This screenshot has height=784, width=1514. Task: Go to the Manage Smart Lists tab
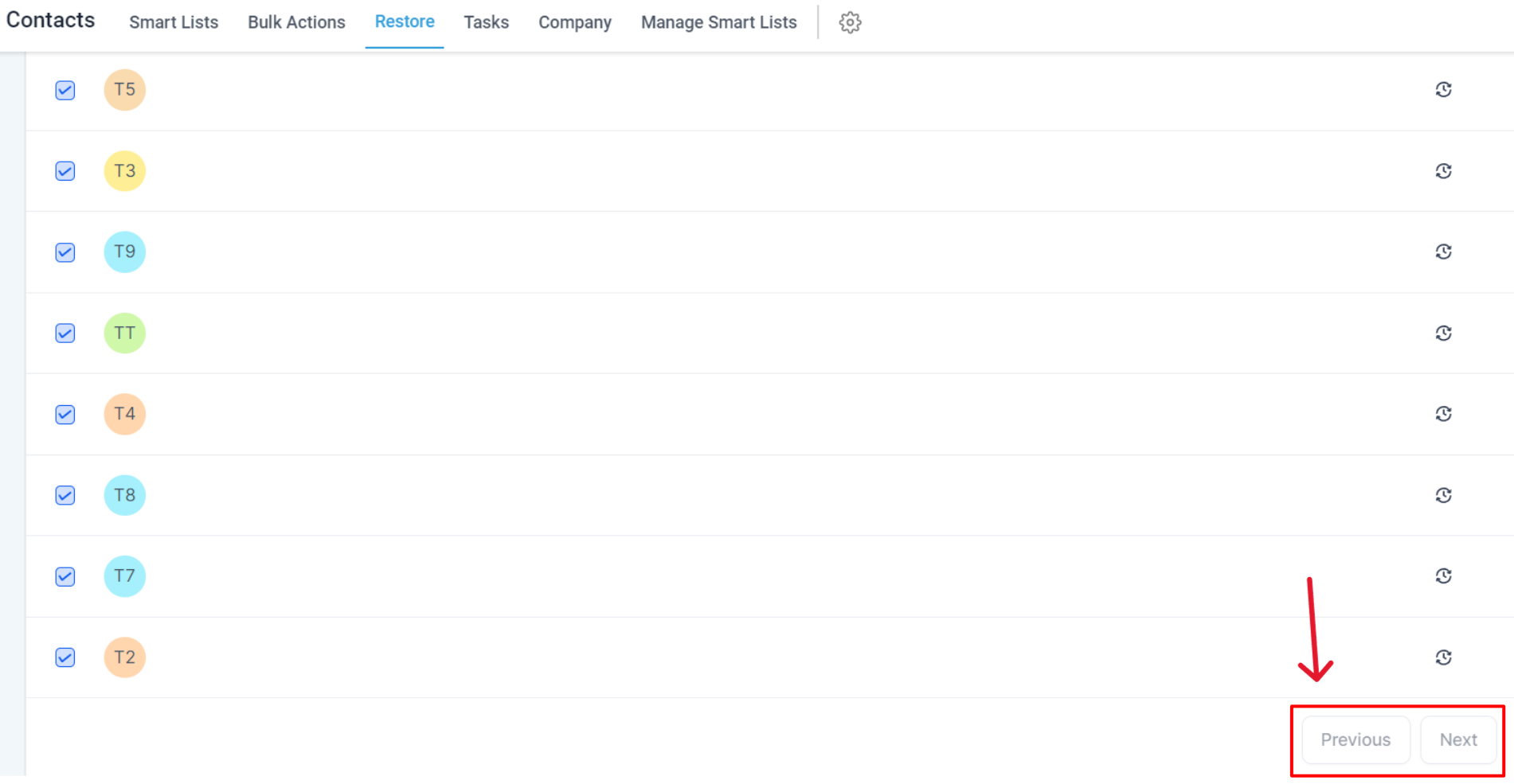point(718,22)
